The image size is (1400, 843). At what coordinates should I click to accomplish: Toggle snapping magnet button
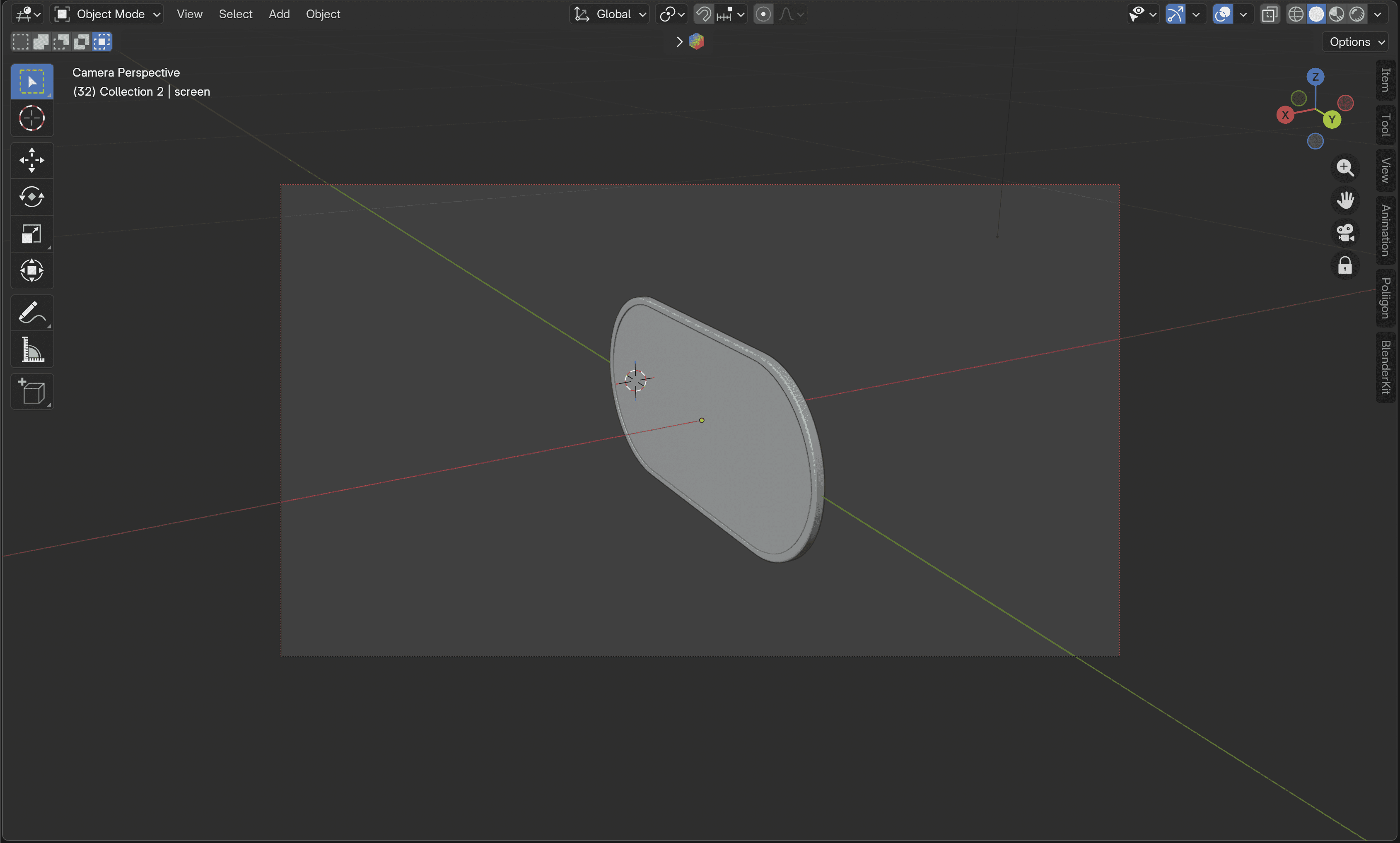click(703, 14)
